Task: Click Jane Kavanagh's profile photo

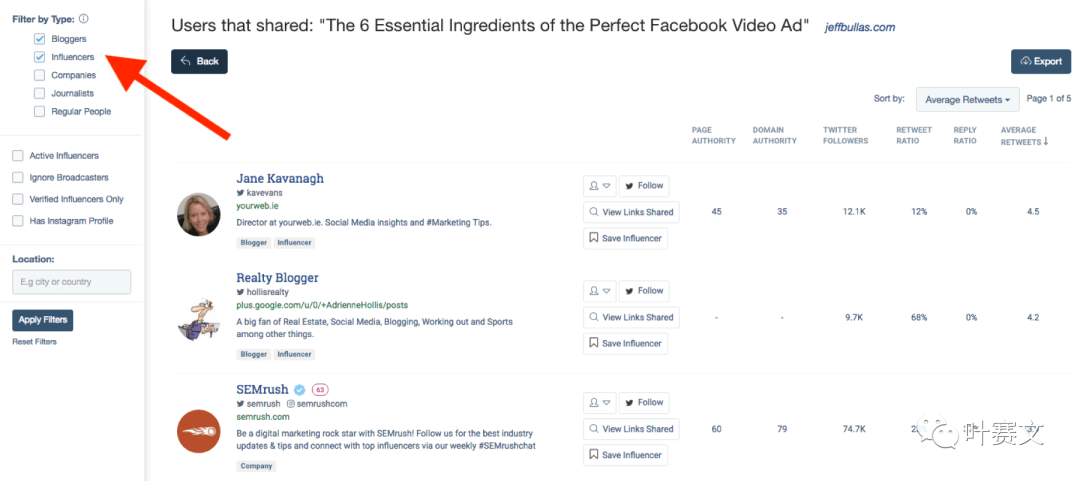Action: click(199, 214)
